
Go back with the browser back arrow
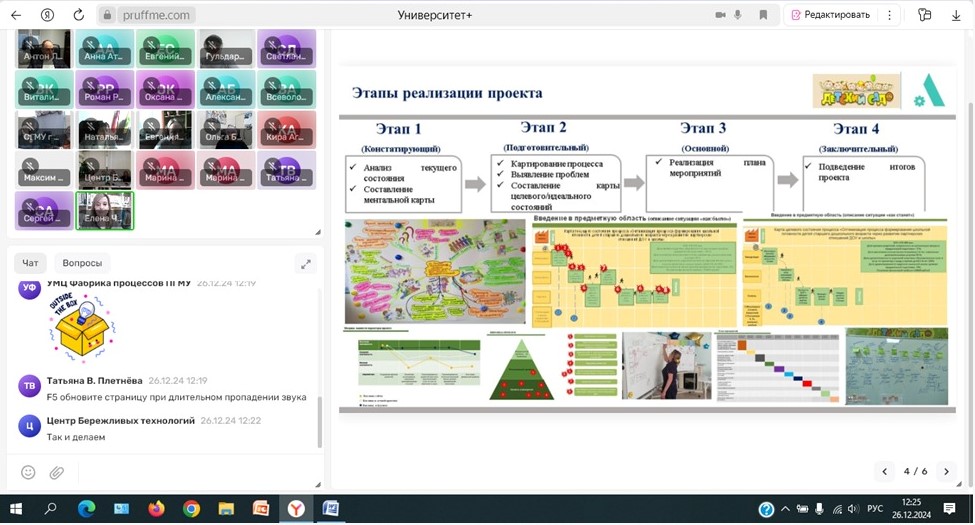pos(16,15)
